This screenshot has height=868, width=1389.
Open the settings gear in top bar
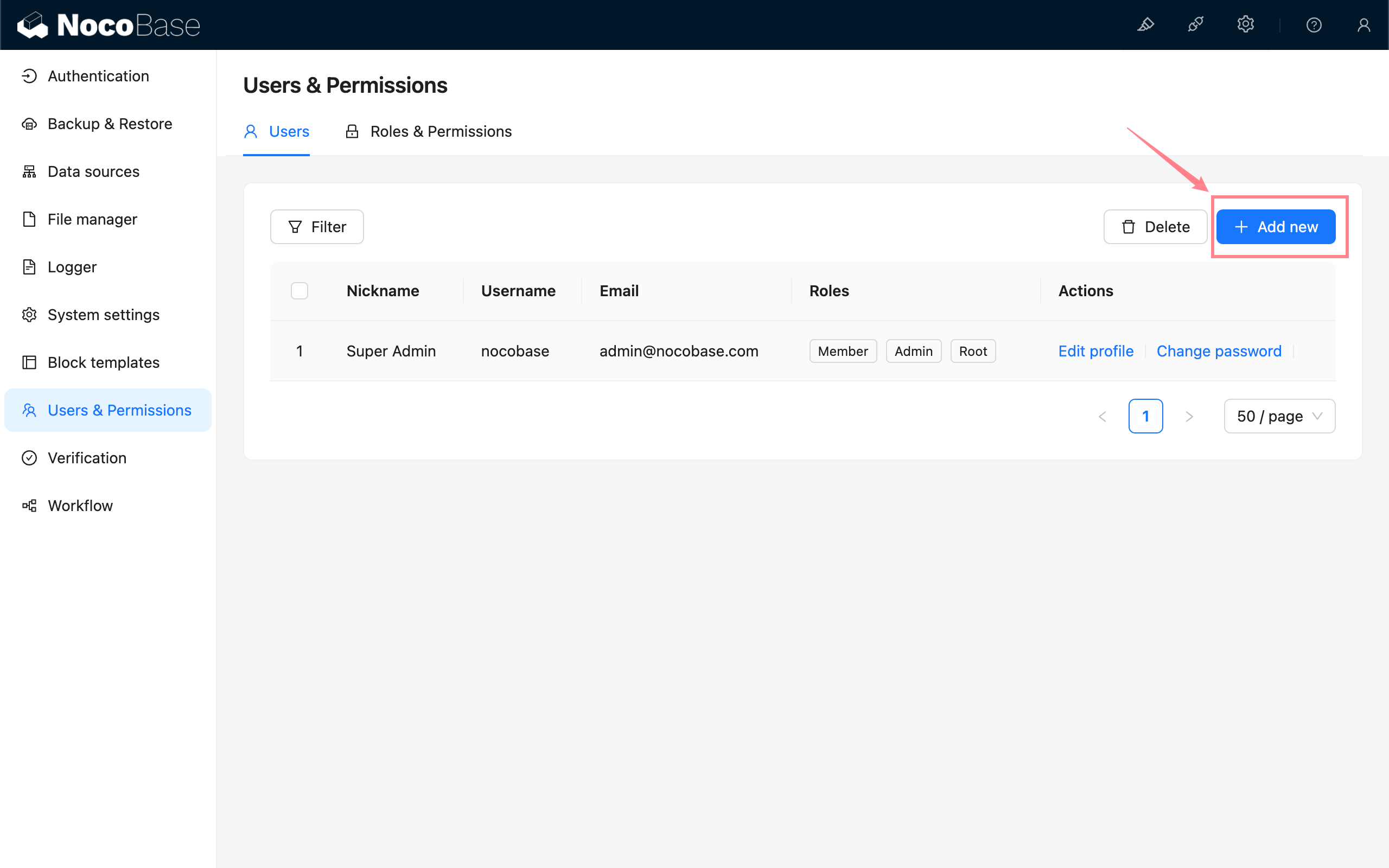tap(1246, 25)
